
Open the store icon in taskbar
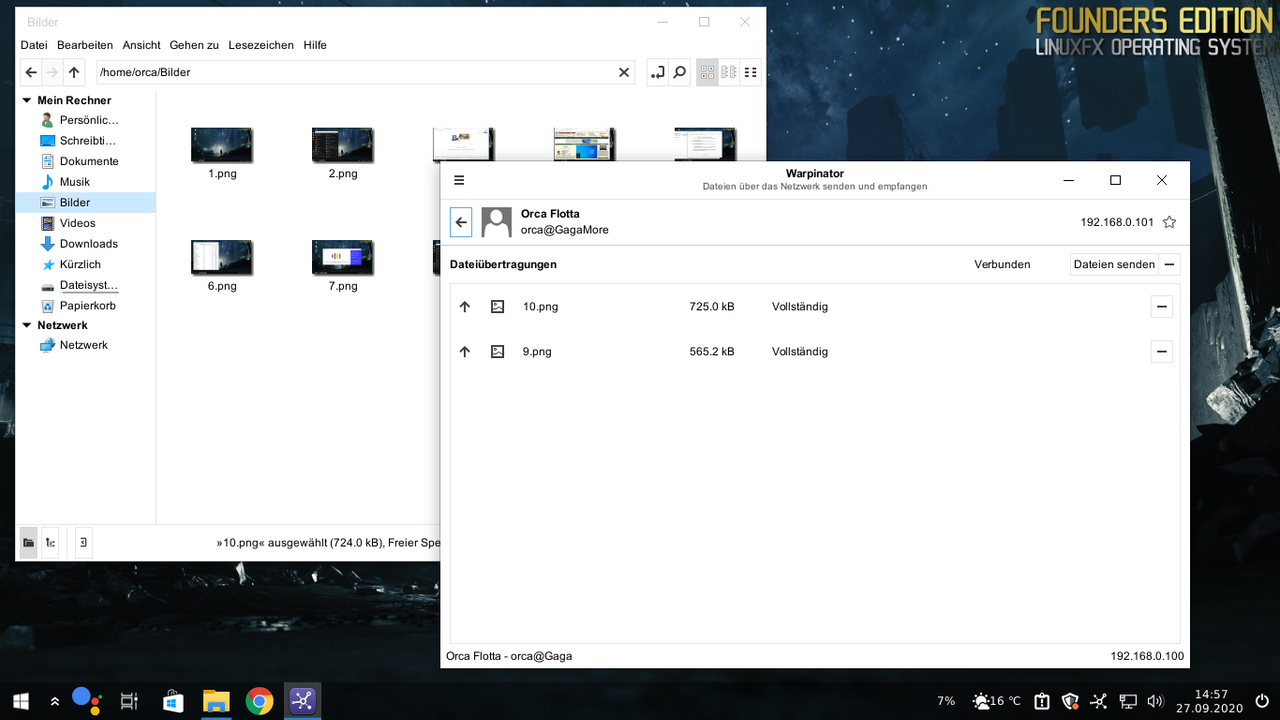(173, 701)
